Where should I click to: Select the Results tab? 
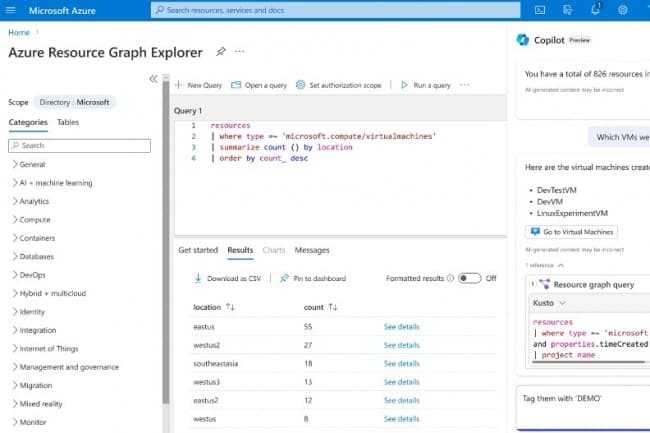[240, 250]
